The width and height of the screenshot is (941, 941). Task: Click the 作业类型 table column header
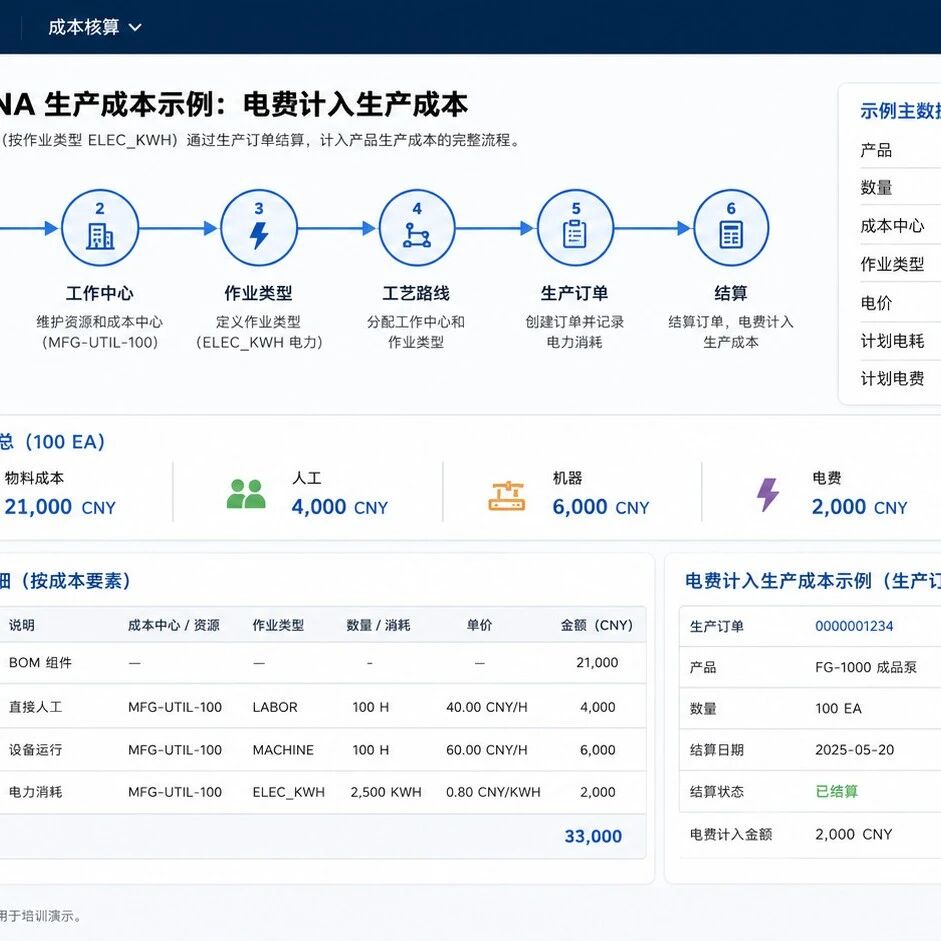(x=278, y=625)
